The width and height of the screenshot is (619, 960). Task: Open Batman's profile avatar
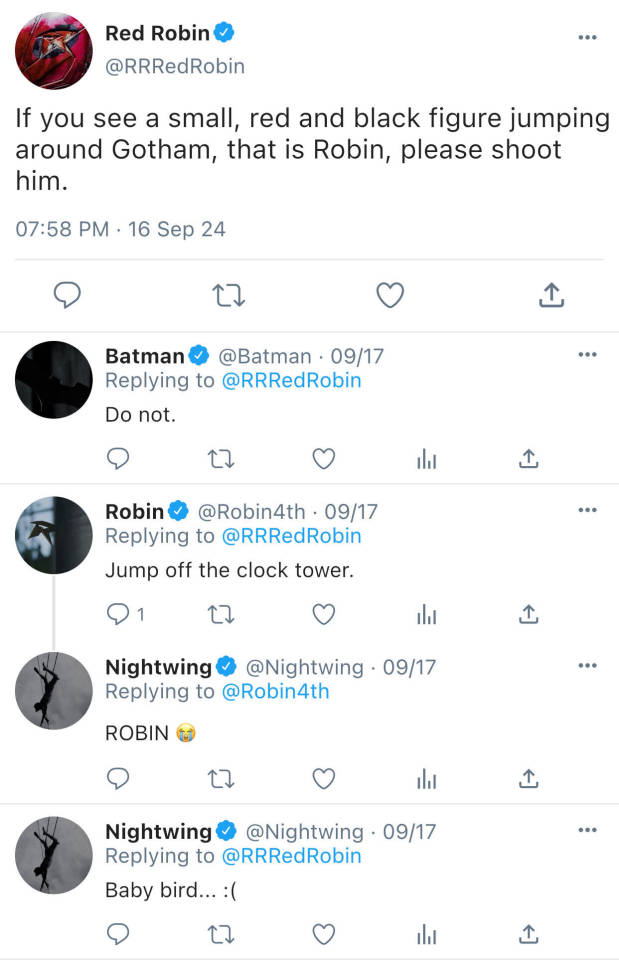point(54,380)
